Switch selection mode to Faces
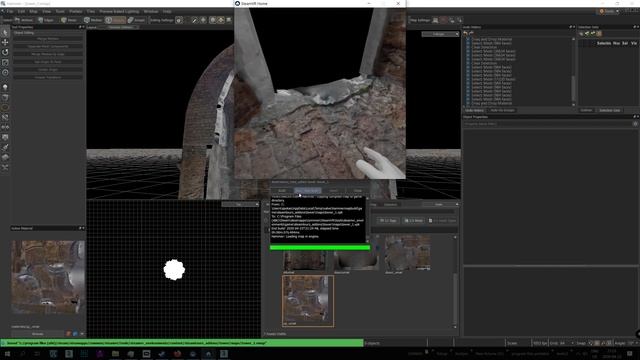Image resolution: width=640 pixels, height=360 pixels. (x=69, y=20)
